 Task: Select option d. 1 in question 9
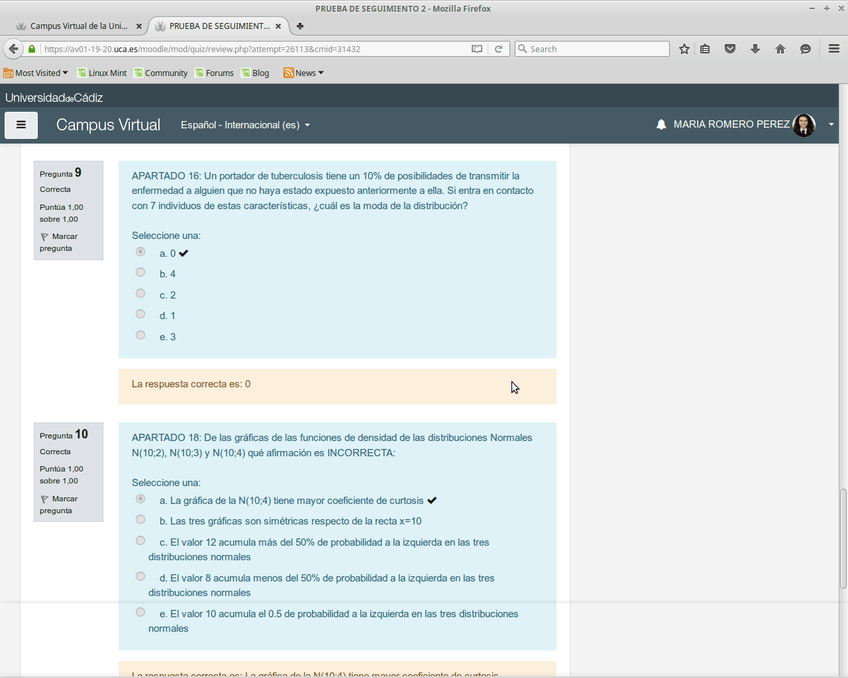tap(141, 314)
